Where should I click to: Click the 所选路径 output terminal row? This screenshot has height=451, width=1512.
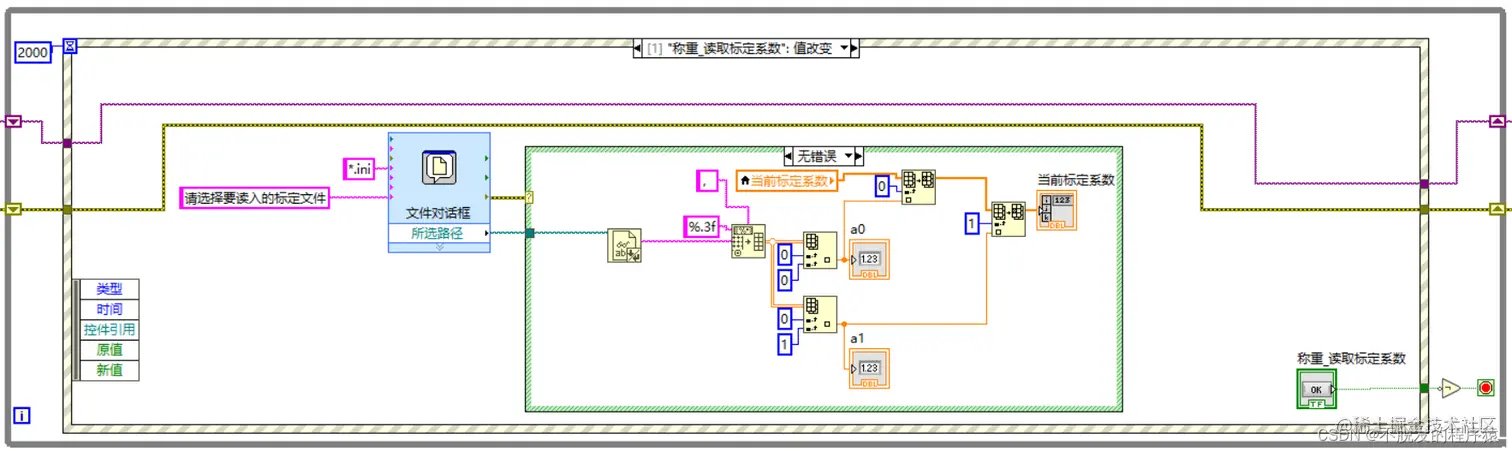tap(439, 233)
